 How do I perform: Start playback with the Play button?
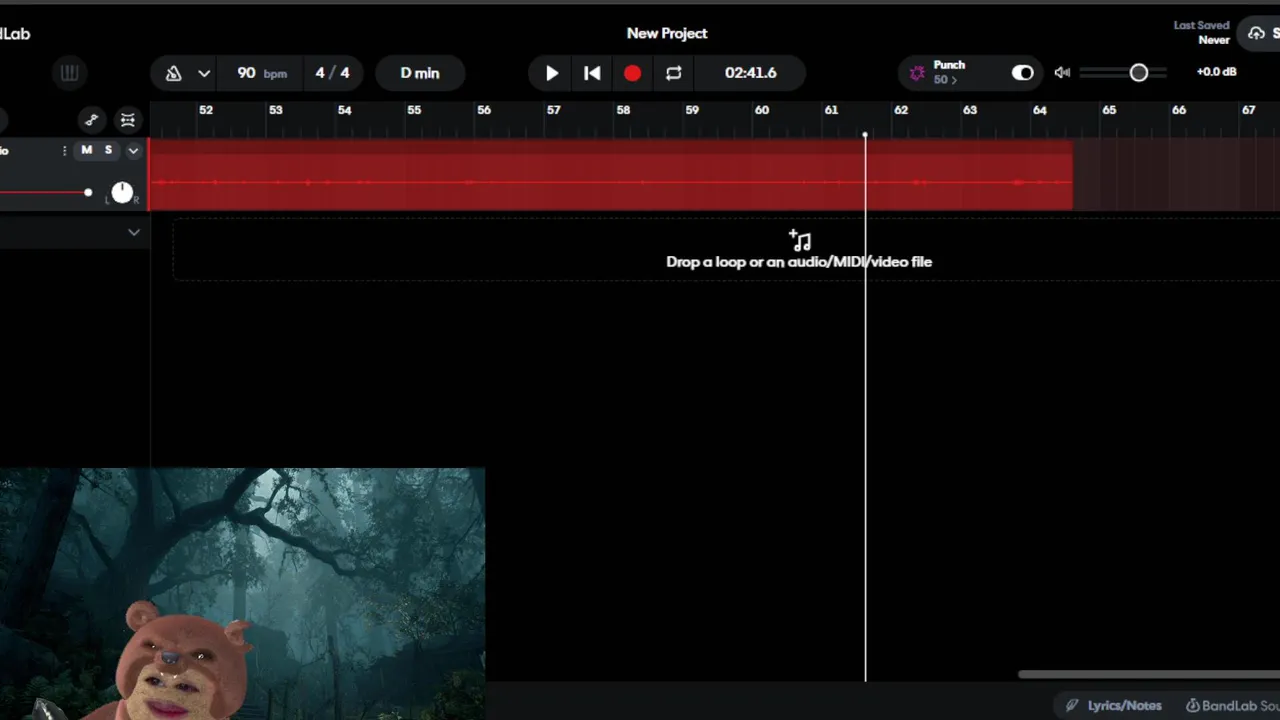[x=551, y=73]
